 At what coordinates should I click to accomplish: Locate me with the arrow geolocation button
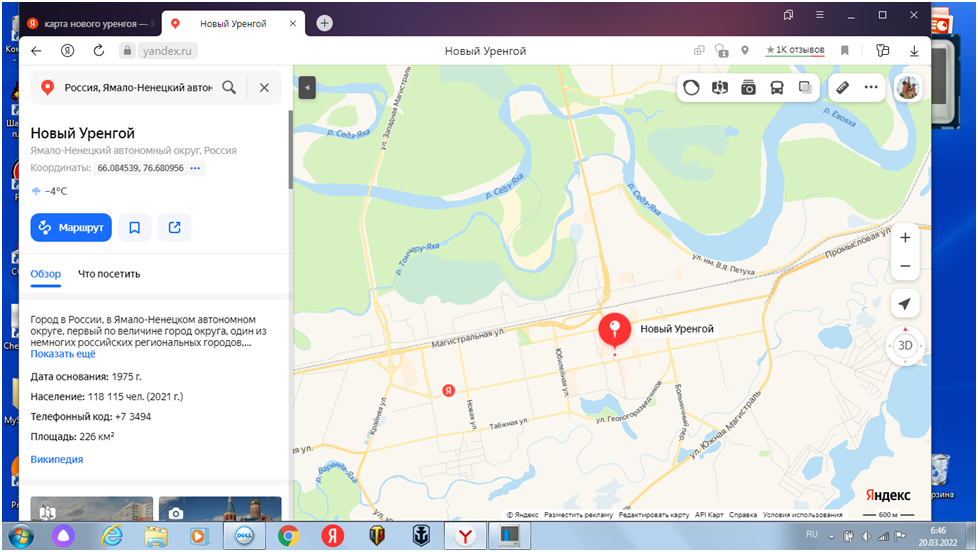click(905, 304)
